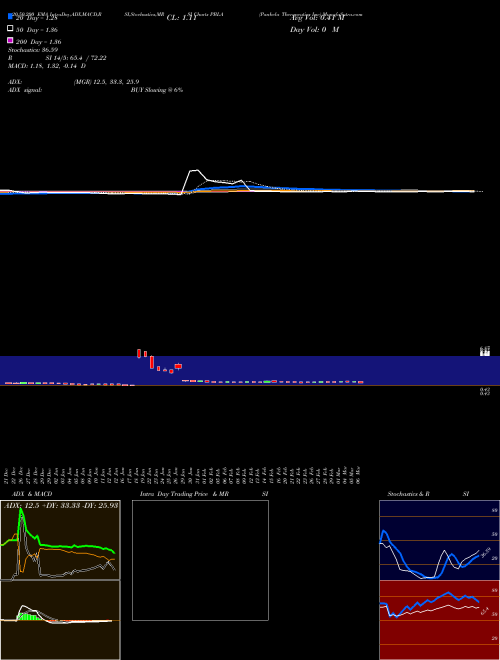Click the 'Stochastics: 36.59' reading
Viewport: 500px width, 660px height.
click(x=33, y=50)
